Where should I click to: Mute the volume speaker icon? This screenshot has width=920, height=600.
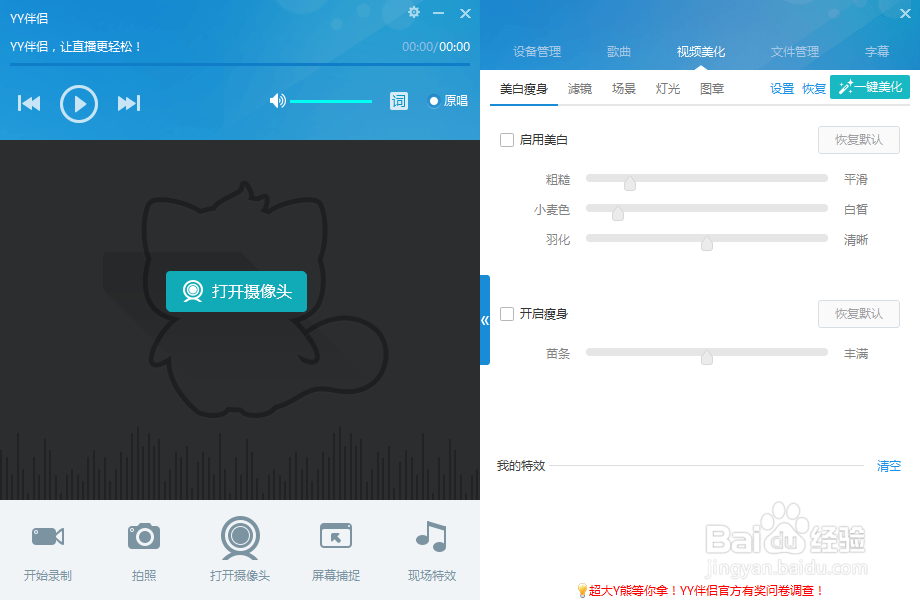tap(278, 101)
